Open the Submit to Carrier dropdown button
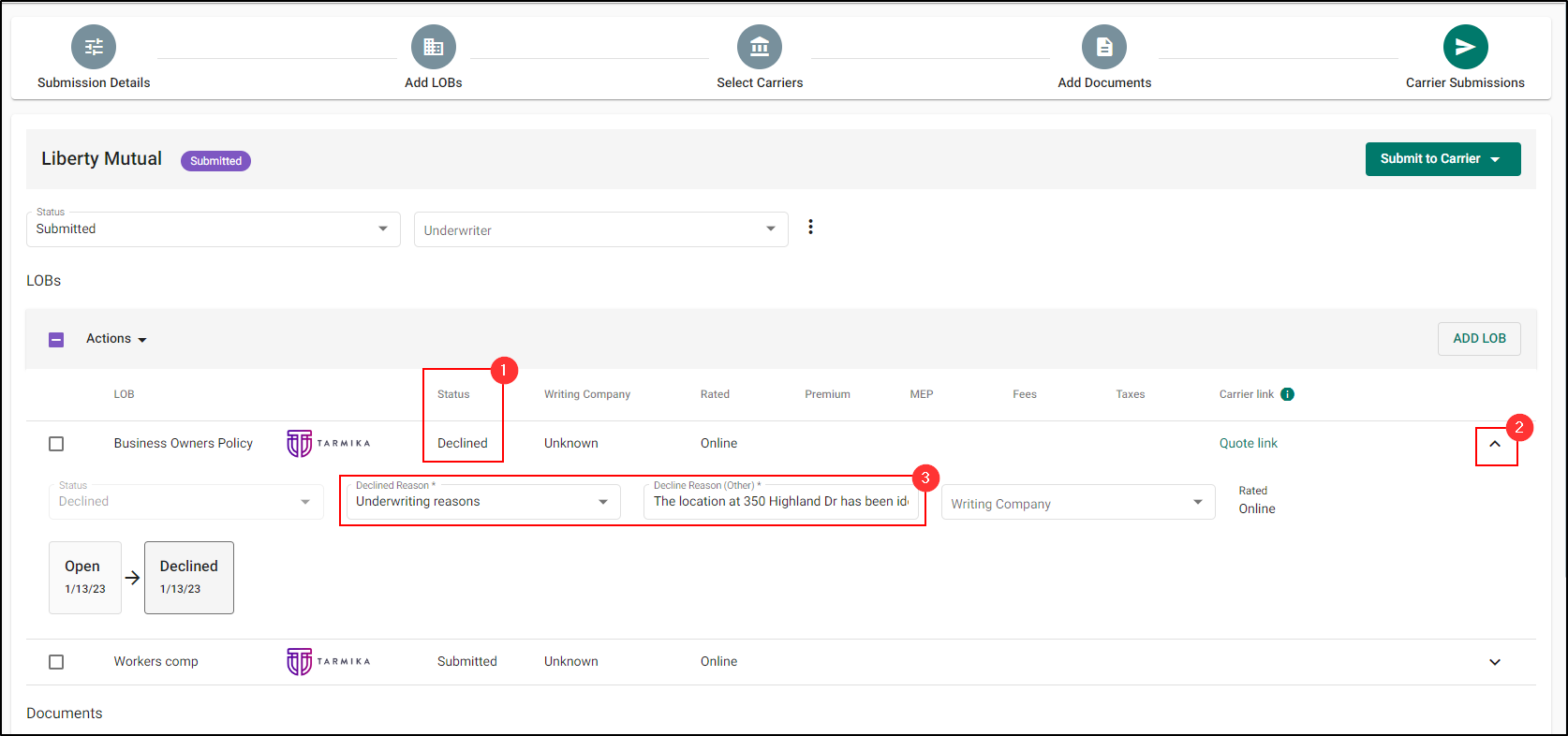 [x=1442, y=159]
